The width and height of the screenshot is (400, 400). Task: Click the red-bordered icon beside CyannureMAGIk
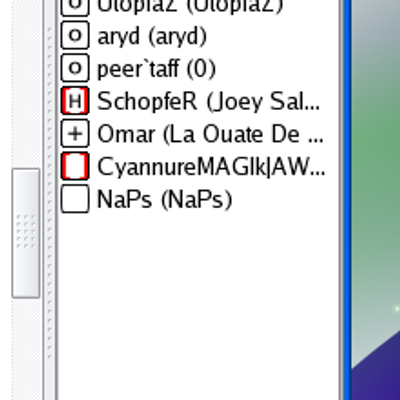(x=75, y=166)
